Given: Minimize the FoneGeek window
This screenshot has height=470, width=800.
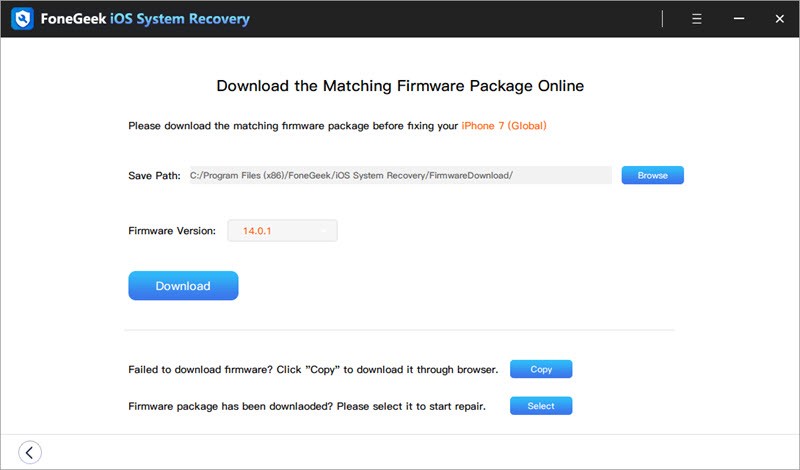Looking at the screenshot, I should point(739,19).
